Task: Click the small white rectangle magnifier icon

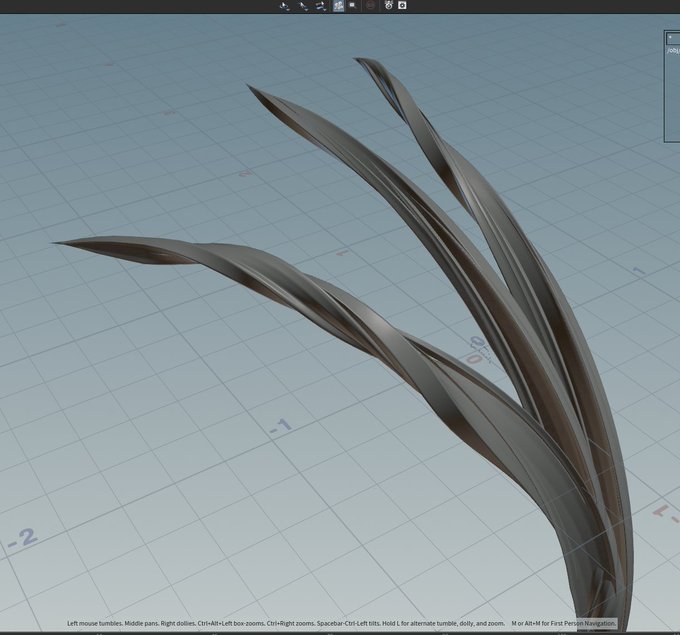Action: coord(353,5)
